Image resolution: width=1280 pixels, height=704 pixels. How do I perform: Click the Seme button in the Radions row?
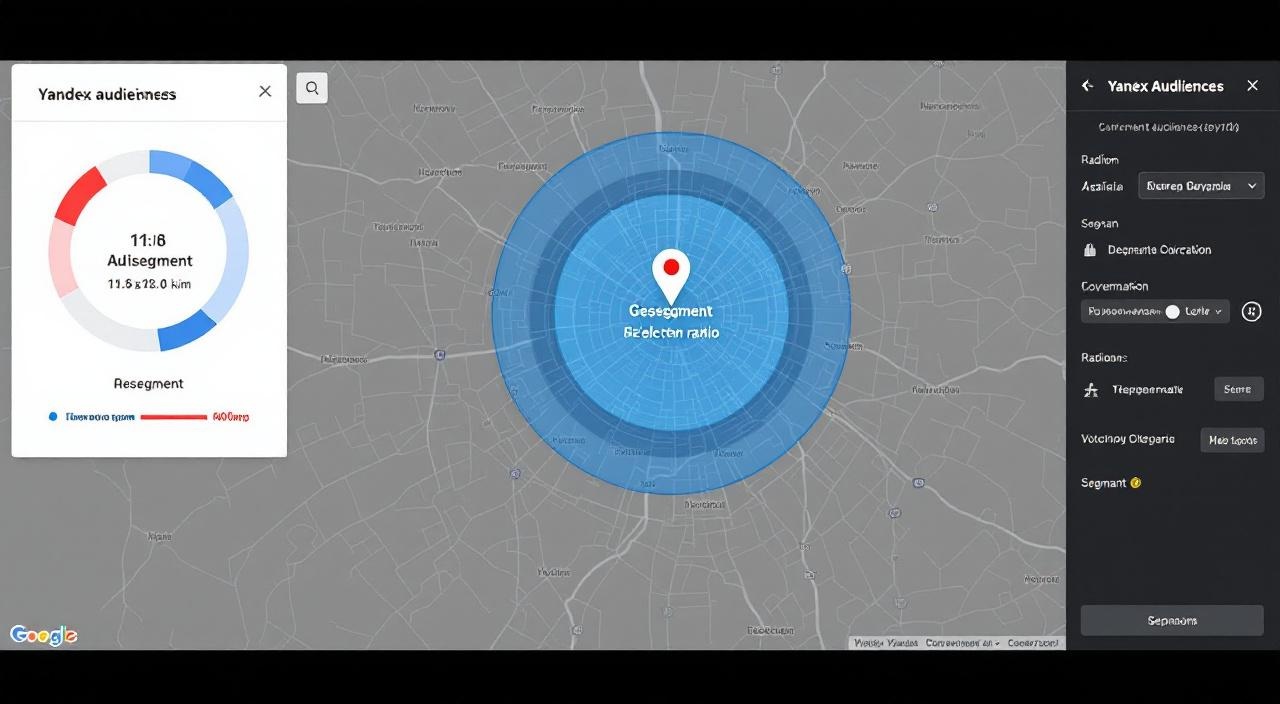click(1238, 389)
